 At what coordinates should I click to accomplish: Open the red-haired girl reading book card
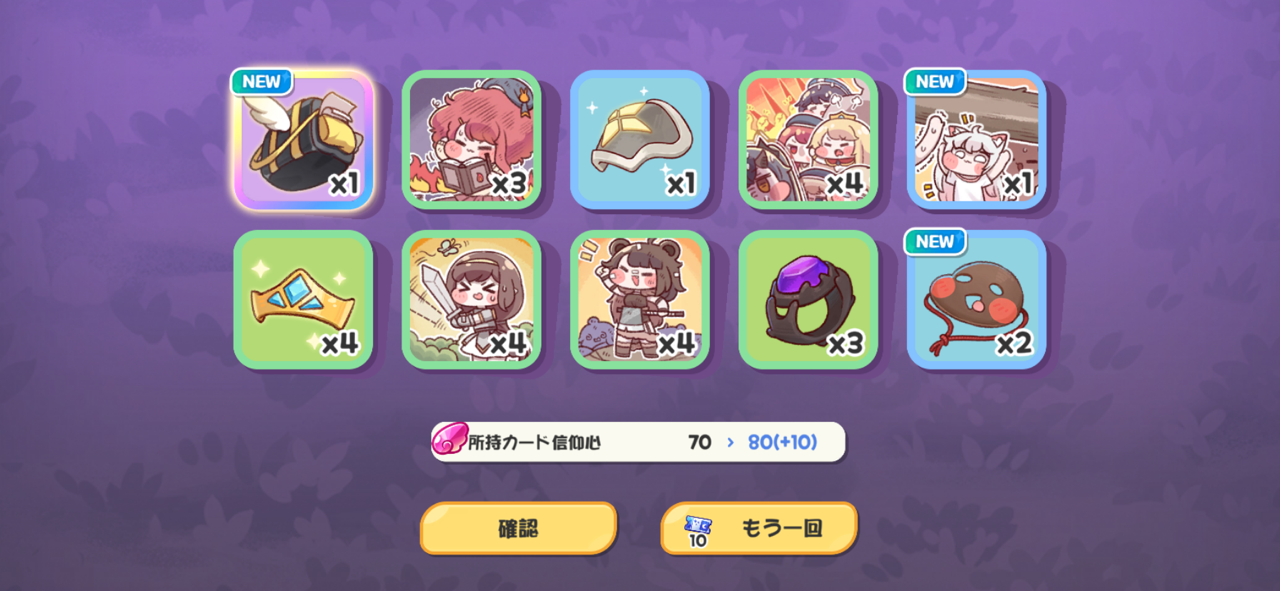click(471, 139)
